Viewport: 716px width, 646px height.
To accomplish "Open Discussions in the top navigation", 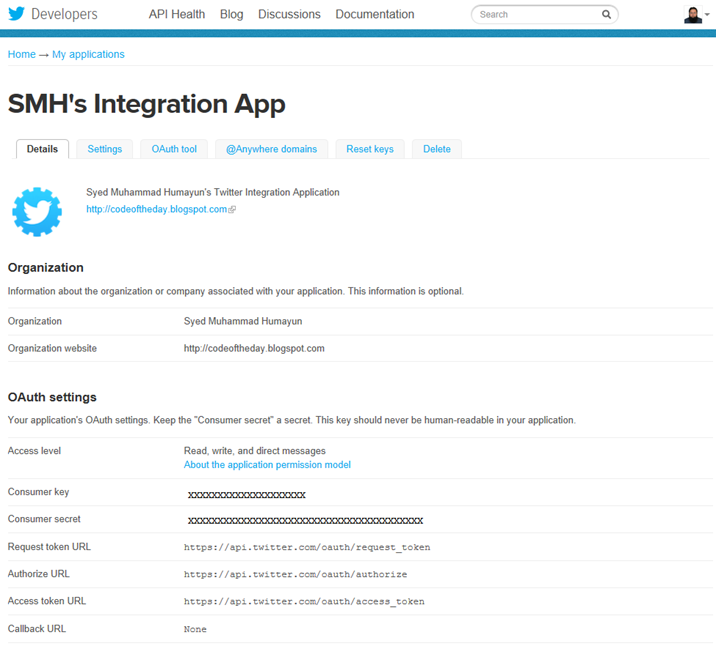I will coord(289,14).
